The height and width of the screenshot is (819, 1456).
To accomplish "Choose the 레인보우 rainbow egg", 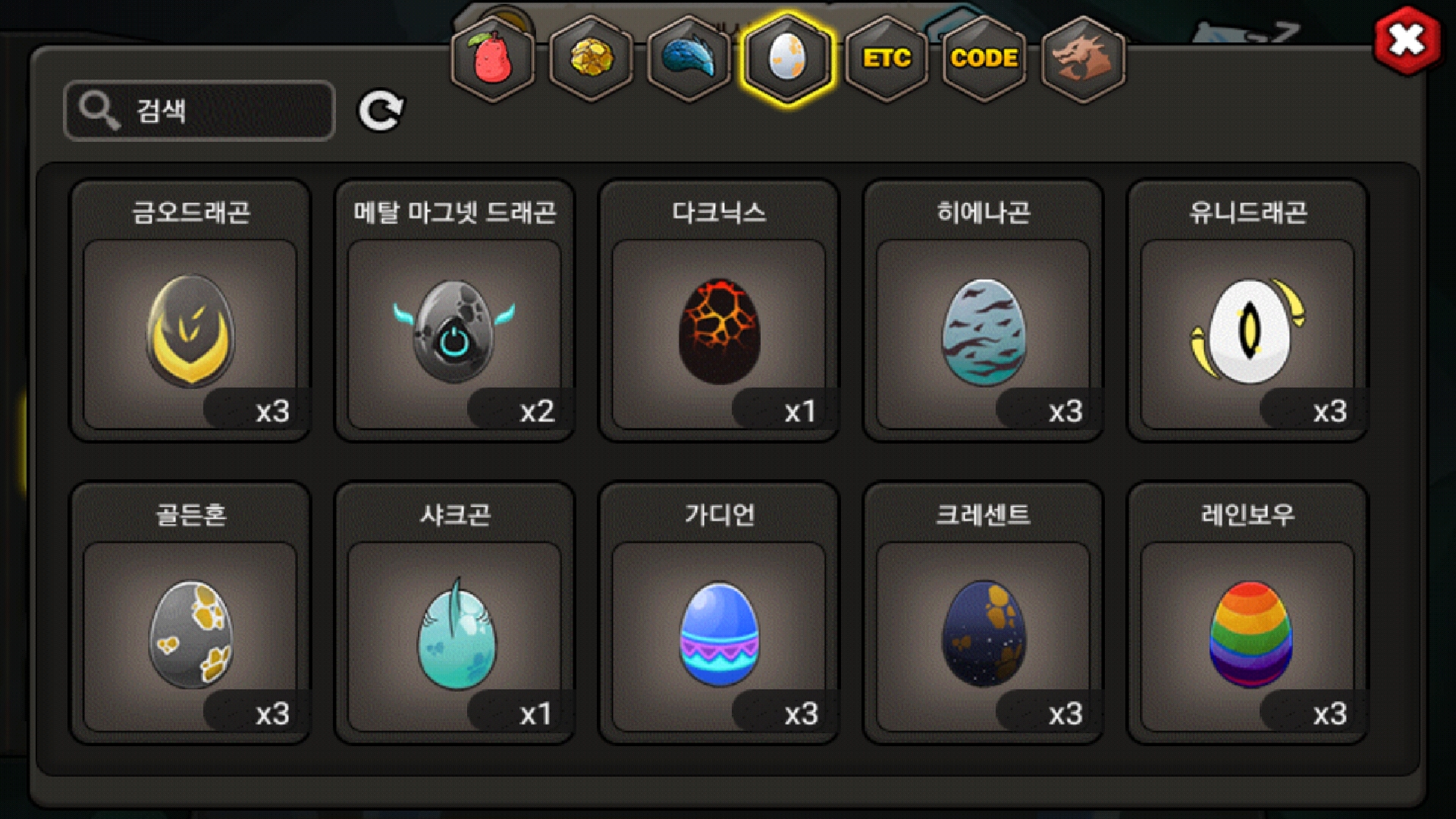I will click(1248, 613).
